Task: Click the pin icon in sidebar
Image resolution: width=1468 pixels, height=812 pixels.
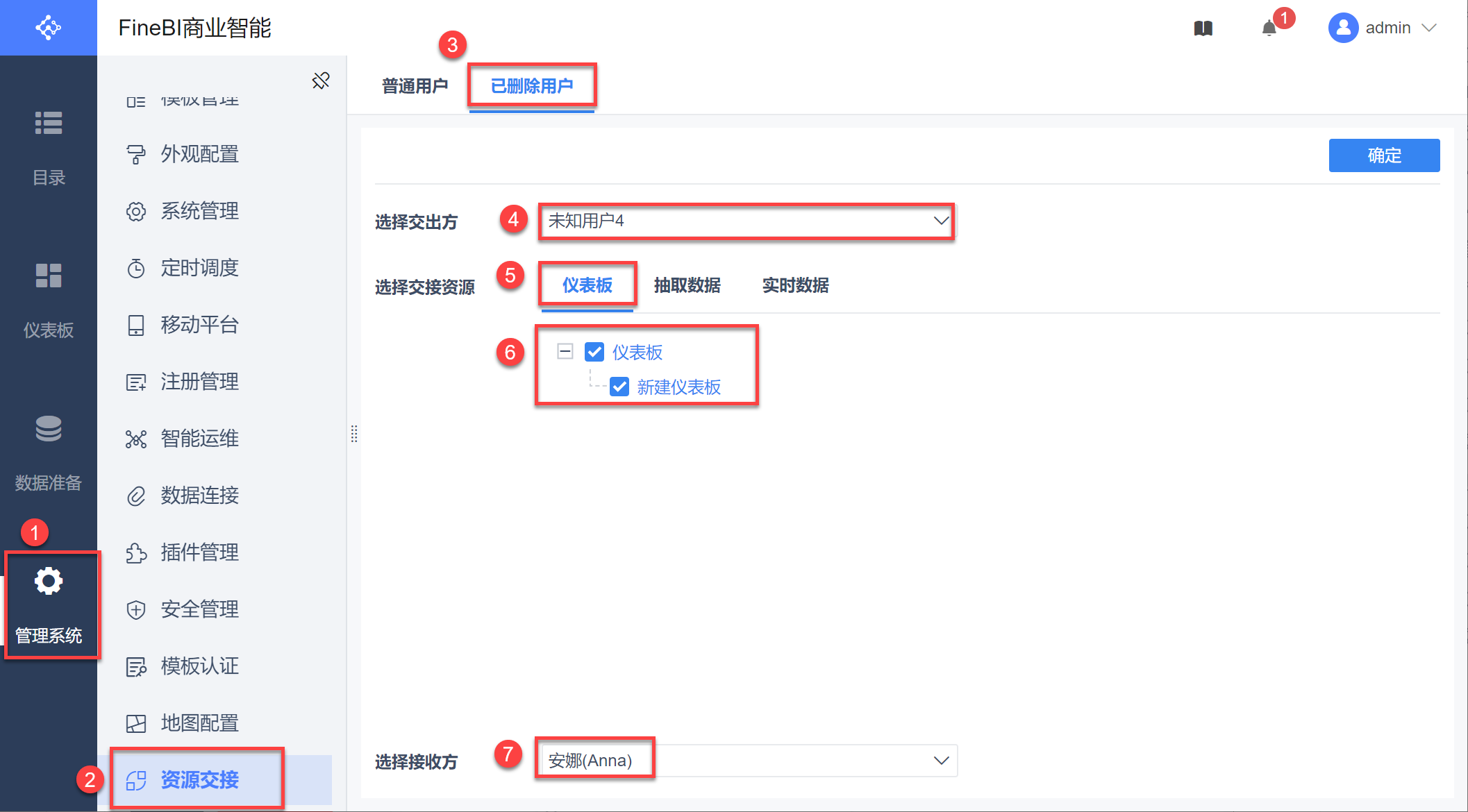Action: pos(321,81)
